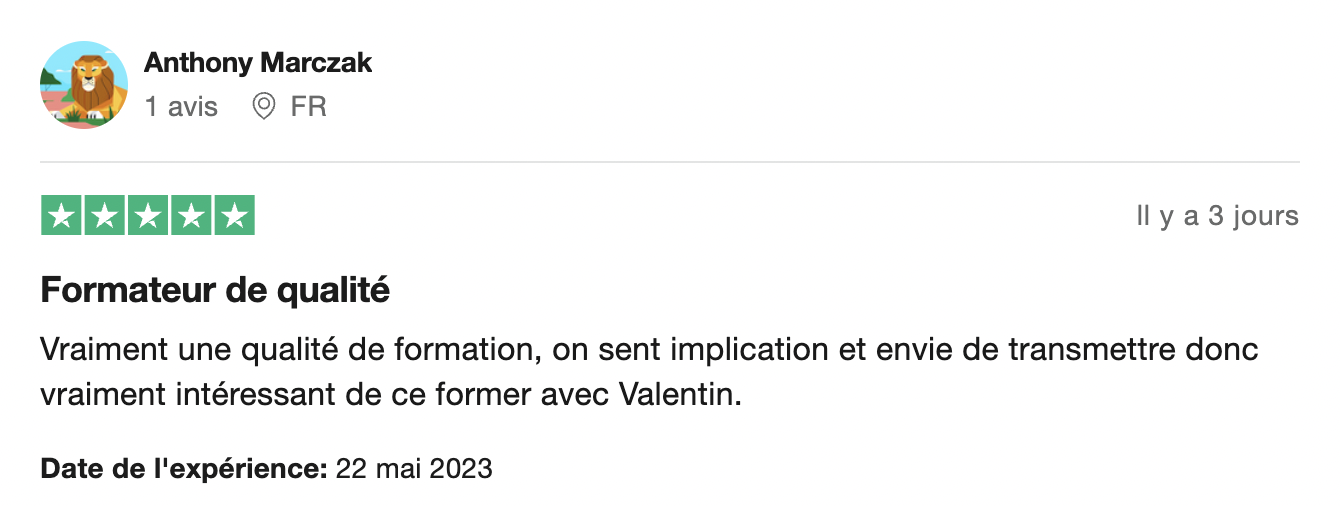Image resolution: width=1340 pixels, height=506 pixels.
Task: Click the second green rating star
Action: click(104, 216)
